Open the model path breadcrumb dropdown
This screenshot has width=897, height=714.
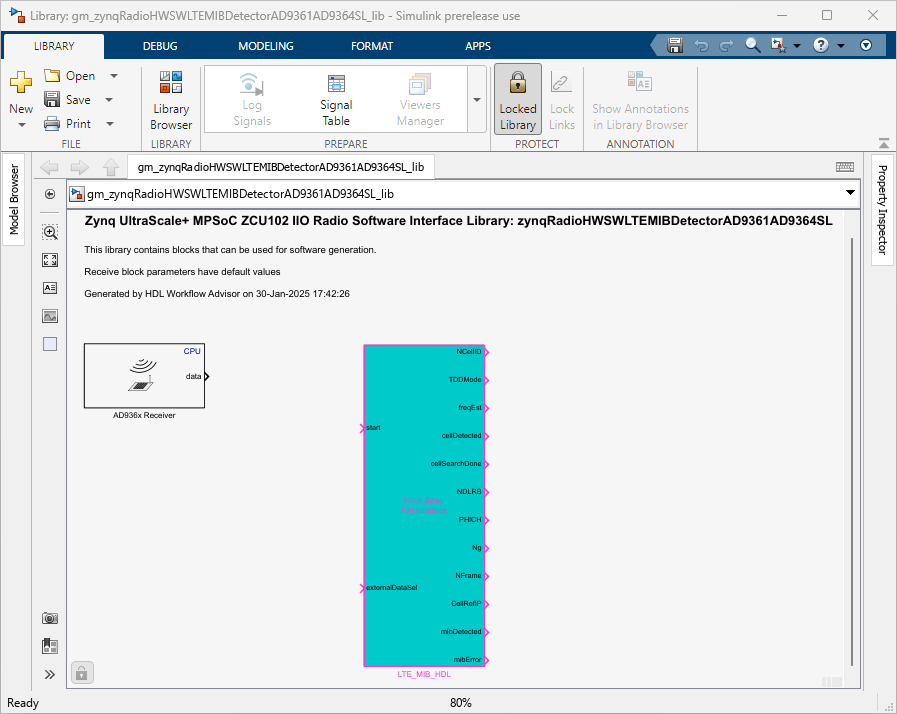click(850, 193)
